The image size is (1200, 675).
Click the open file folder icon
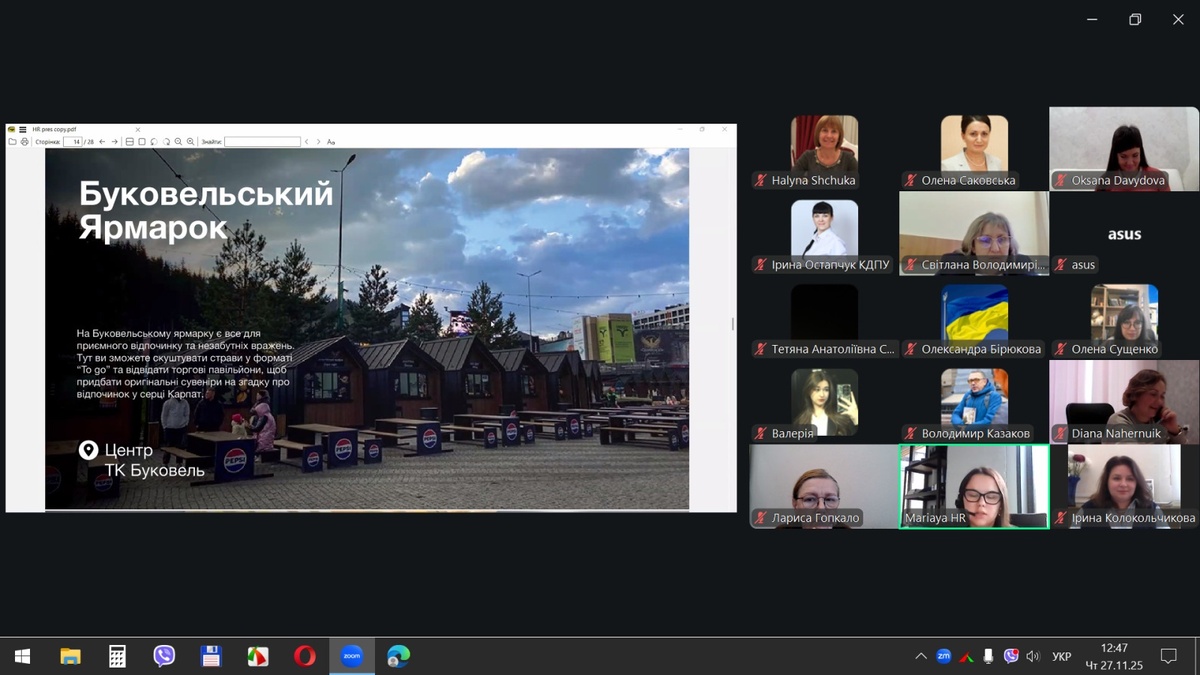click(x=12, y=142)
